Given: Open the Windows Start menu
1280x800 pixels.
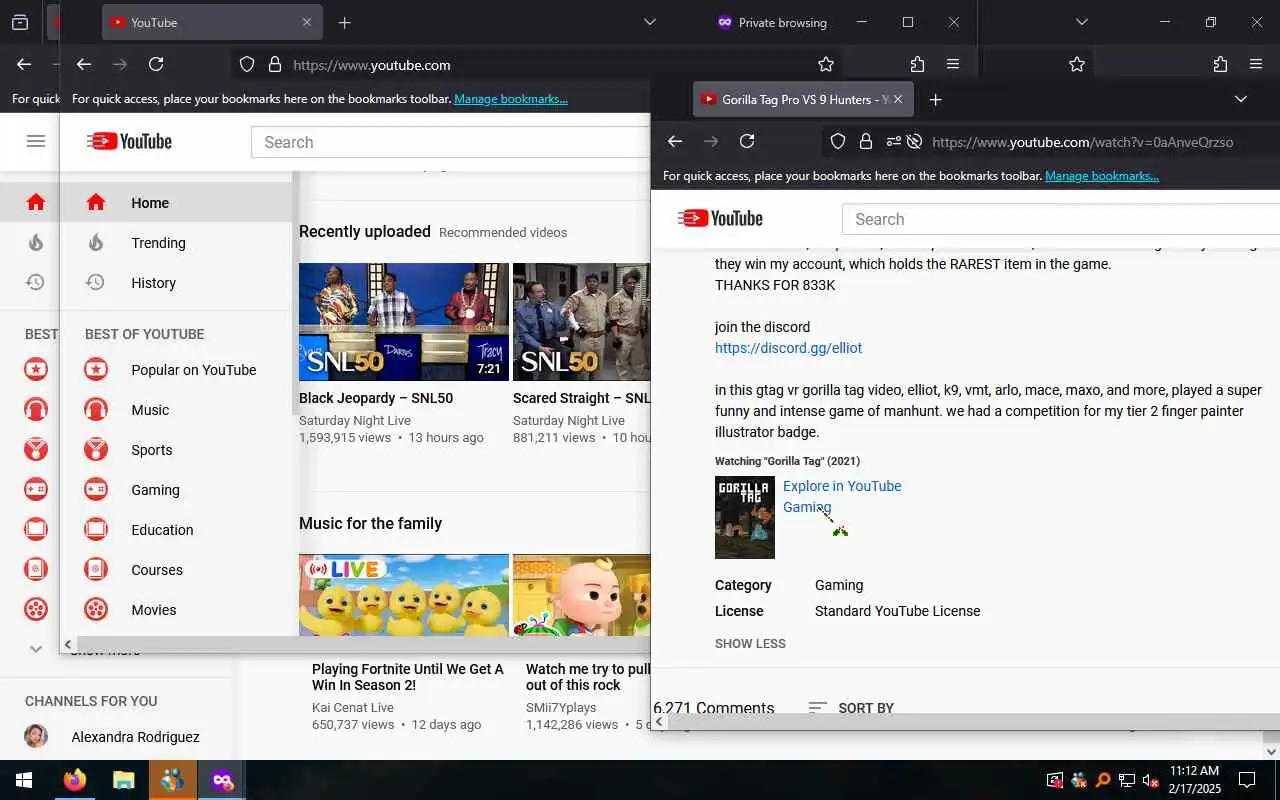Looking at the screenshot, I should coord(24,780).
